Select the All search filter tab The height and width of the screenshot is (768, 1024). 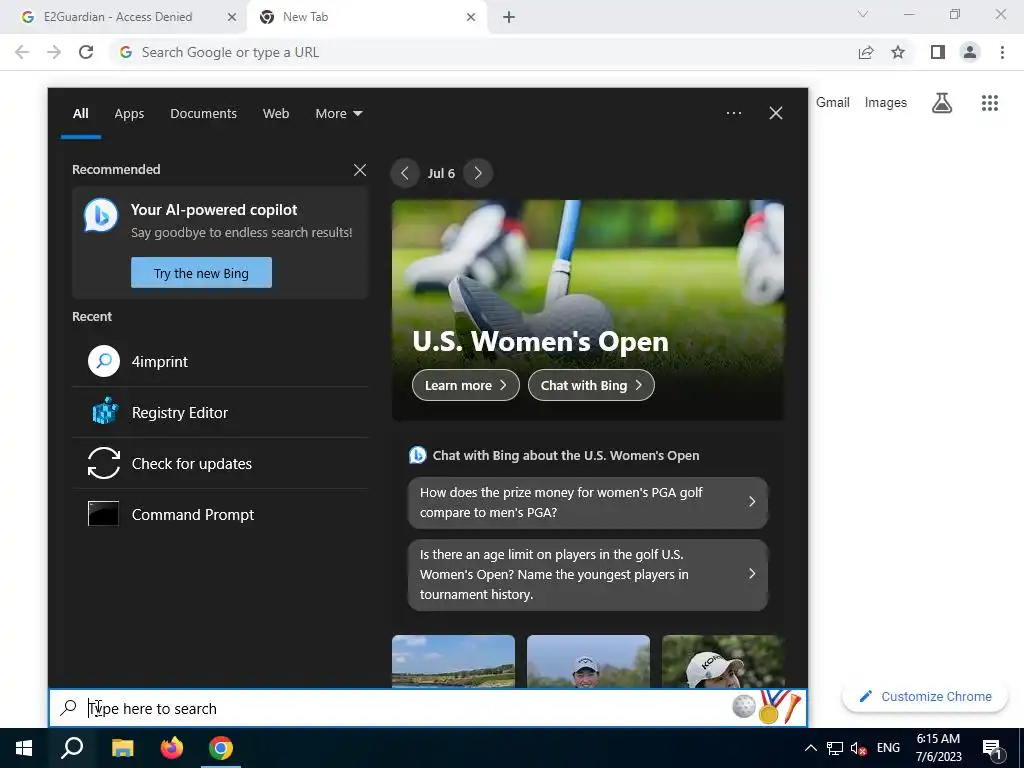click(80, 114)
